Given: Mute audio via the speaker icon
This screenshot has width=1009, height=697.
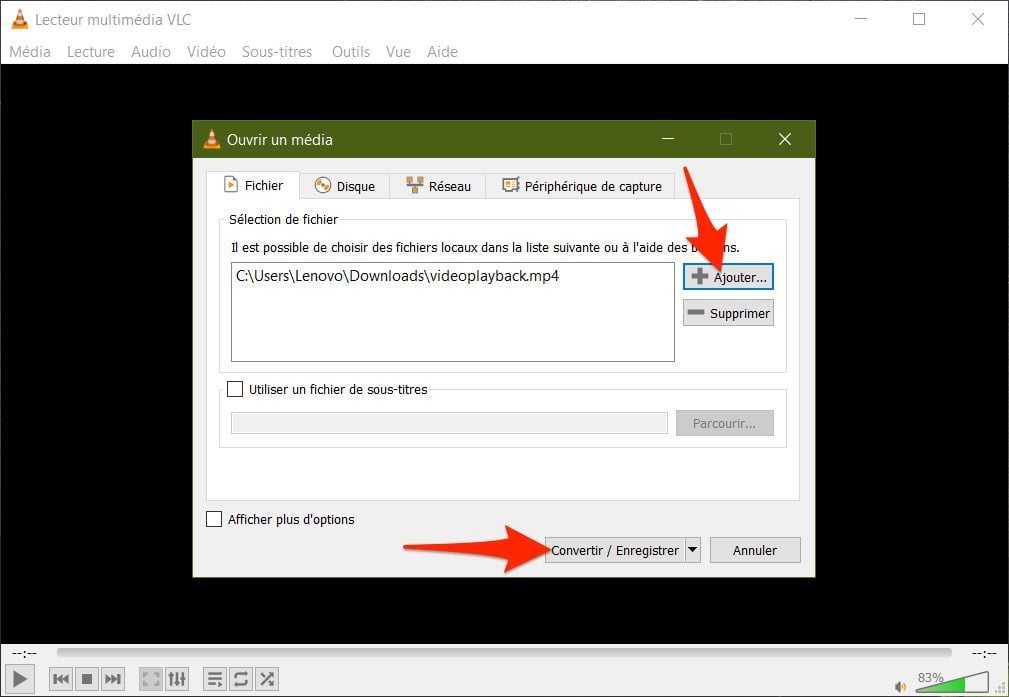Looking at the screenshot, I should 900,687.
